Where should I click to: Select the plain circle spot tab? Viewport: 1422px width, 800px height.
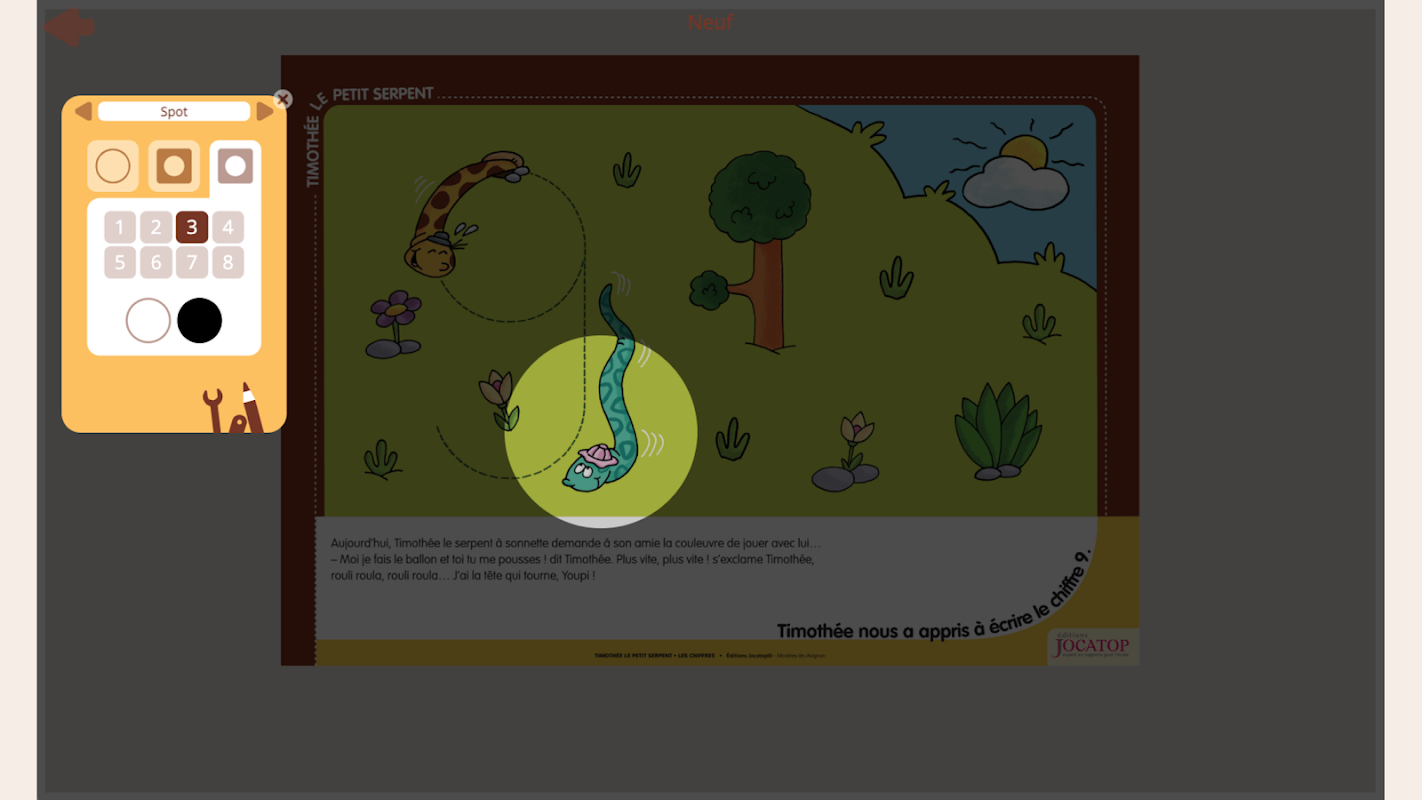tap(113, 166)
